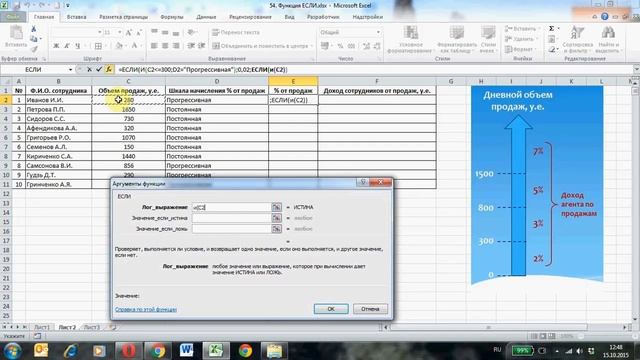Click the Insert Function fx icon
This screenshot has width=640, height=360.
point(109,69)
